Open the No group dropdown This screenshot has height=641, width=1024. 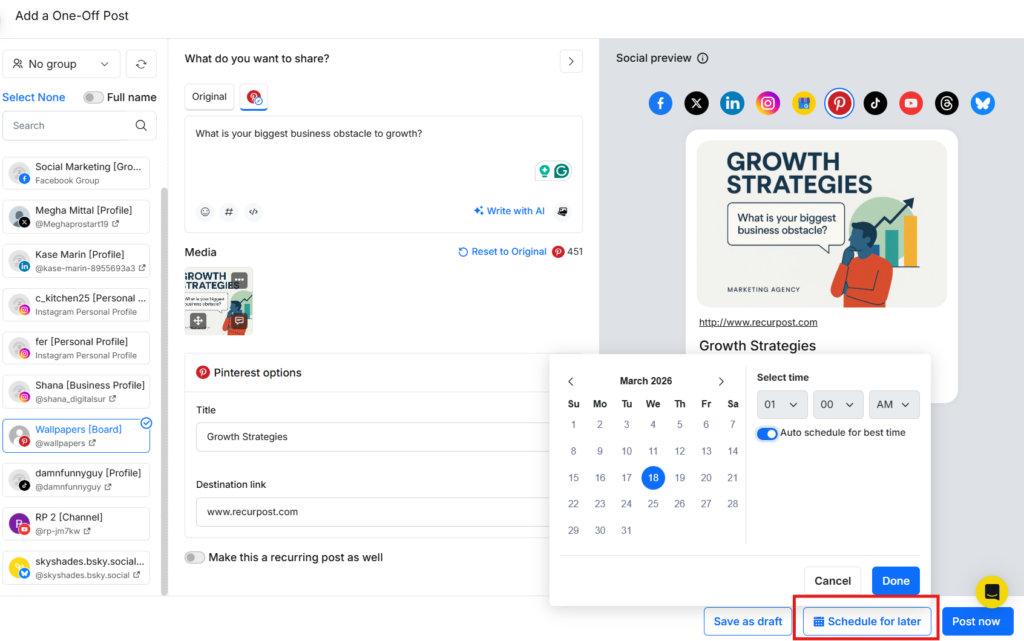click(x=61, y=64)
